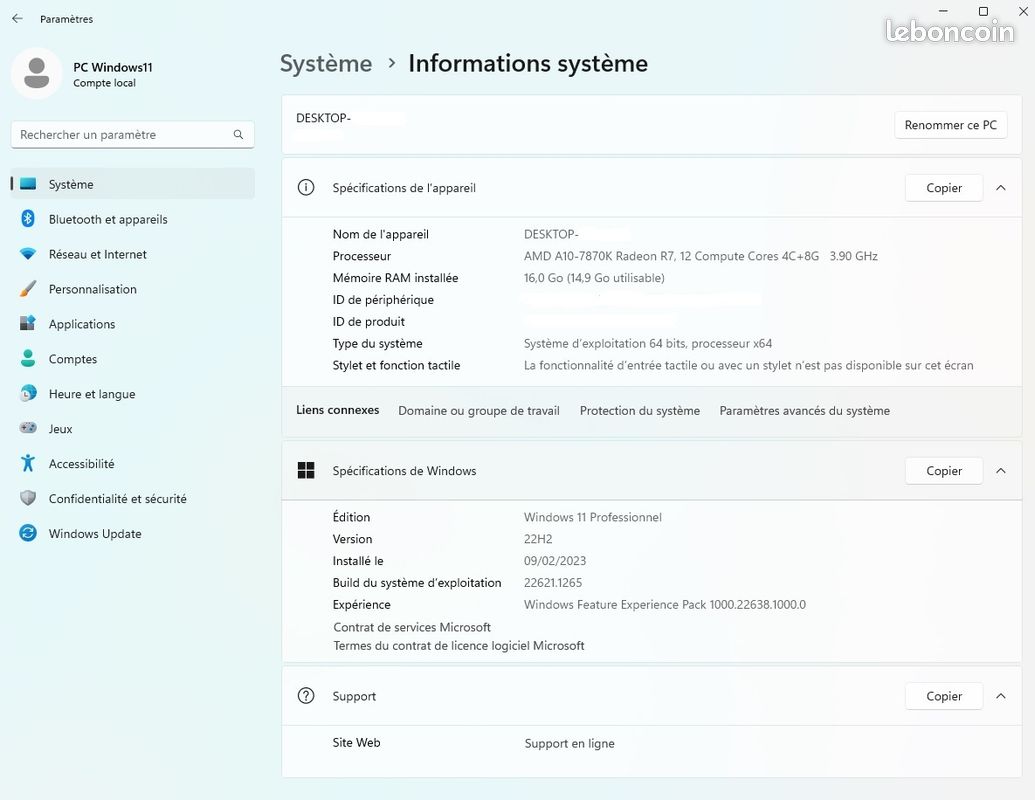
Task: Click the Personnalisation paintbrush icon
Action: (28, 288)
